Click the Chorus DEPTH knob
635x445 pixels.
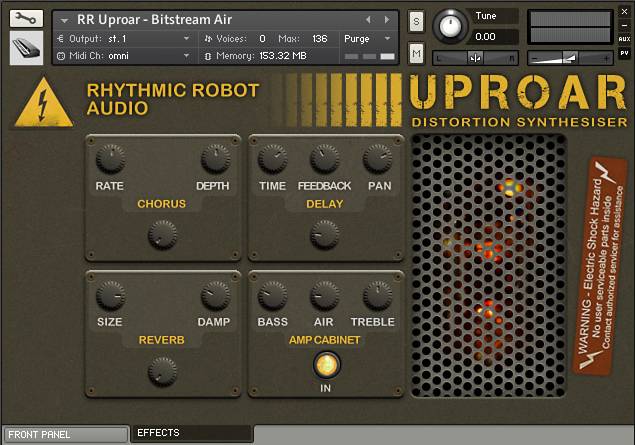click(x=216, y=159)
